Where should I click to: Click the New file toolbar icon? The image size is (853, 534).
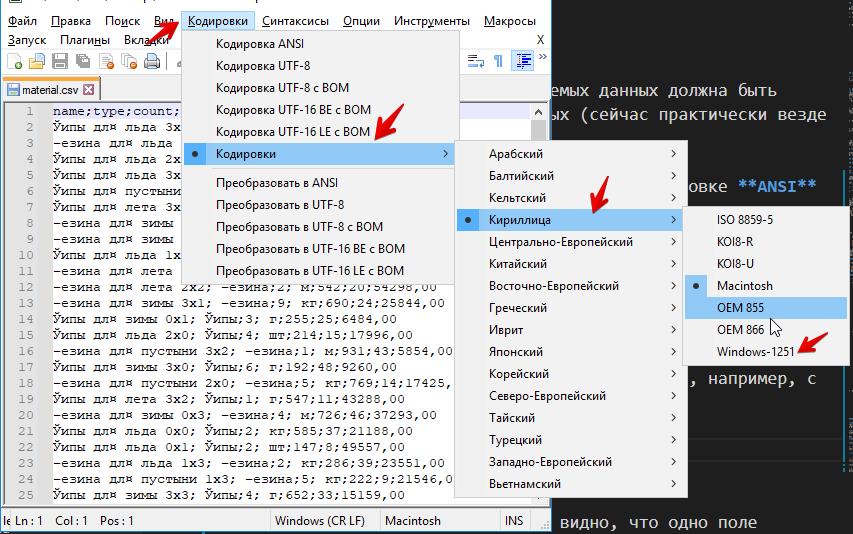point(14,62)
